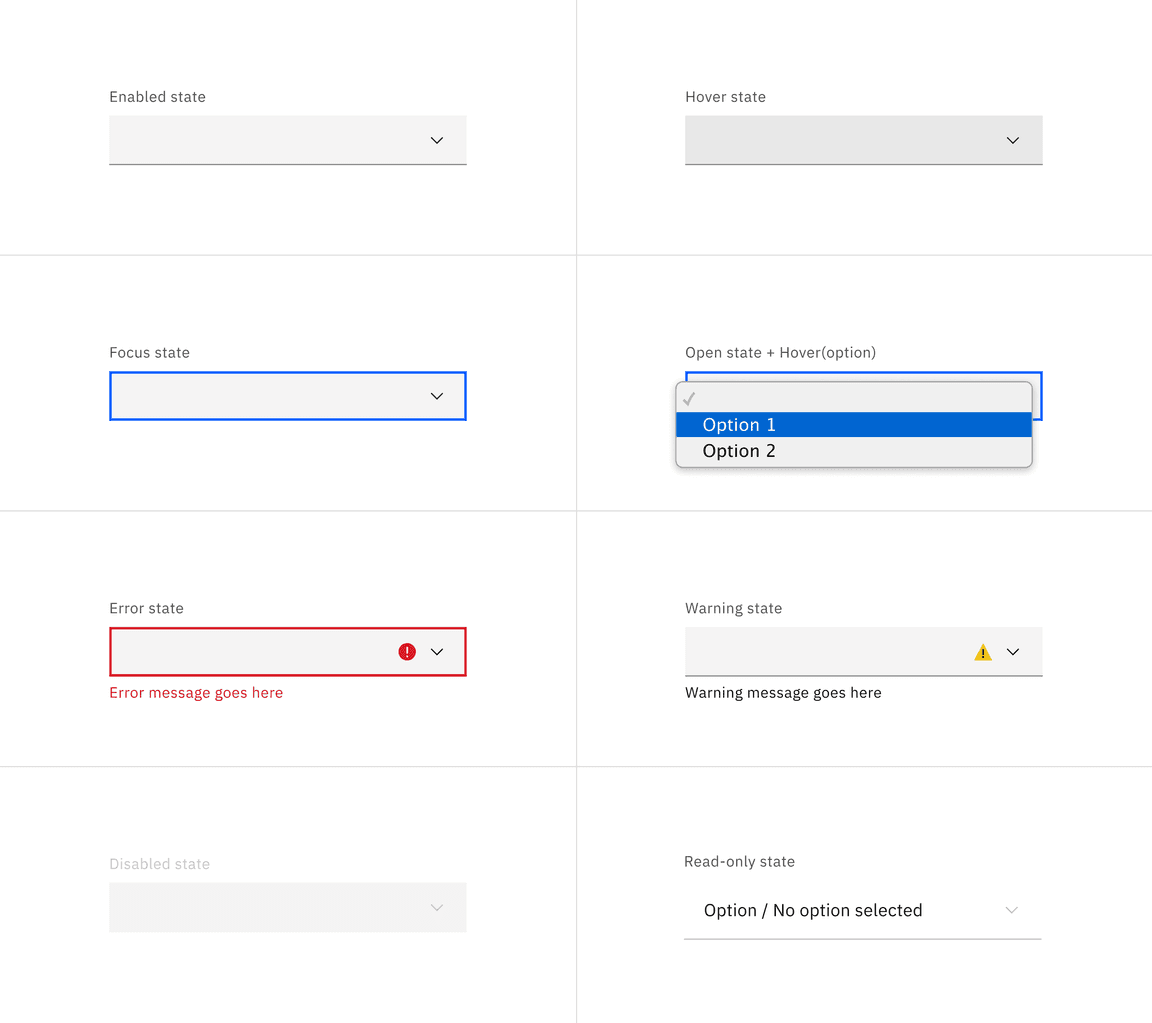Click the error exclamation icon in the Error state dropdown

[x=406, y=651]
